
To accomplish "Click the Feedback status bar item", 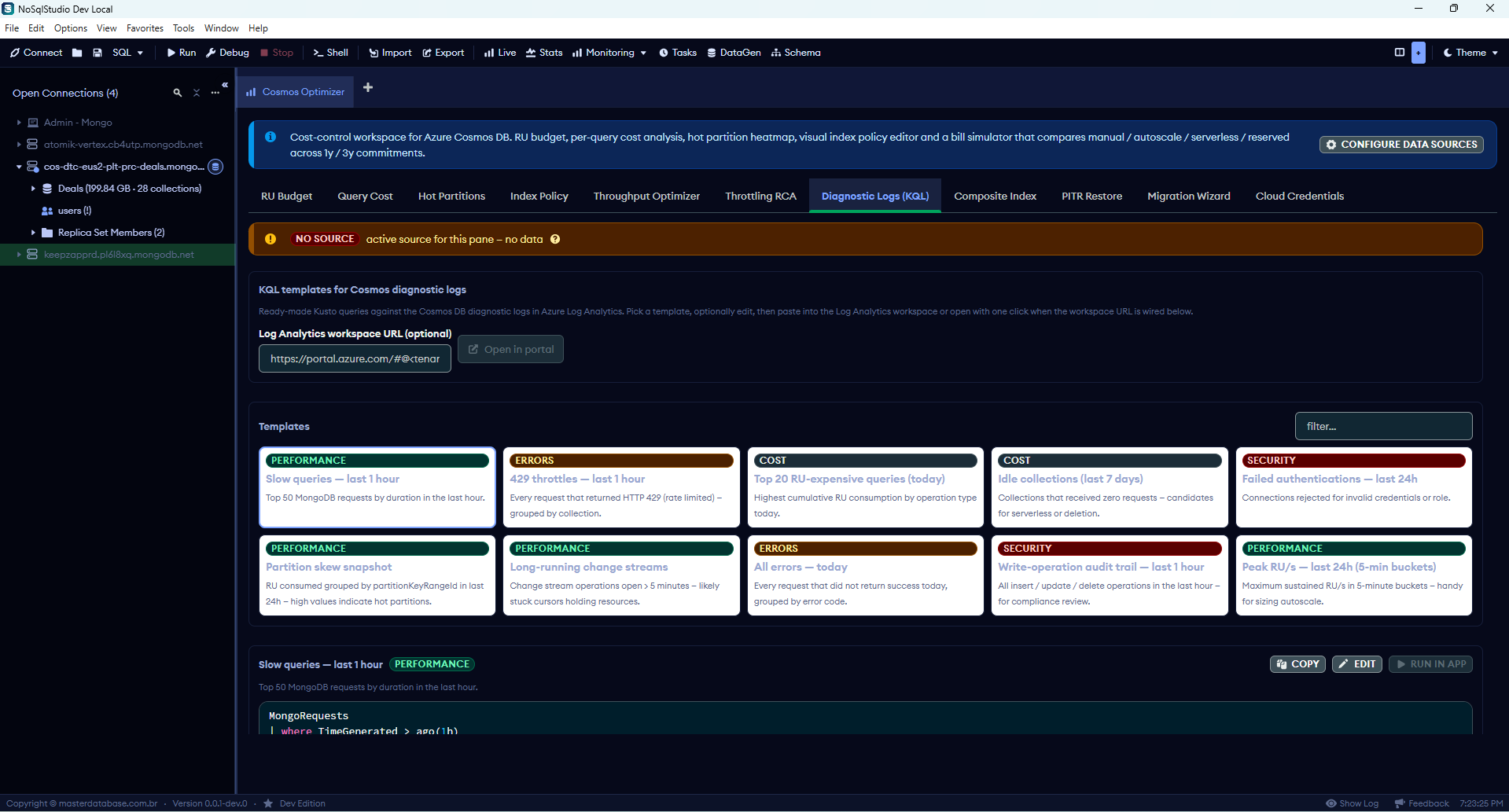I will tap(1422, 803).
